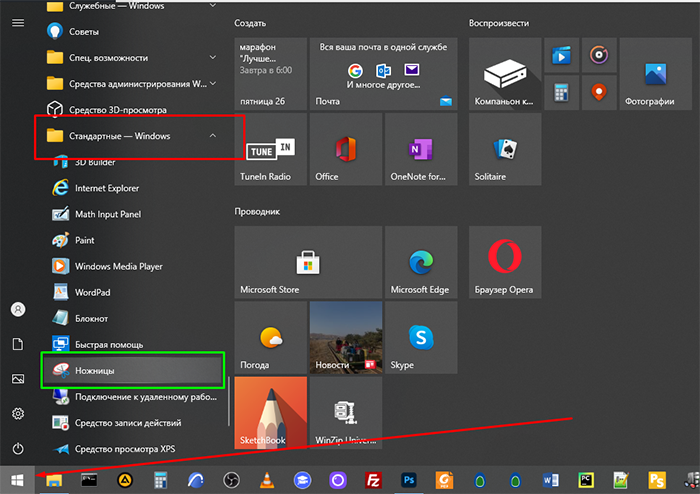Launch the TuneIn Radio tile
This screenshot has width=700, height=494.
coord(271,149)
